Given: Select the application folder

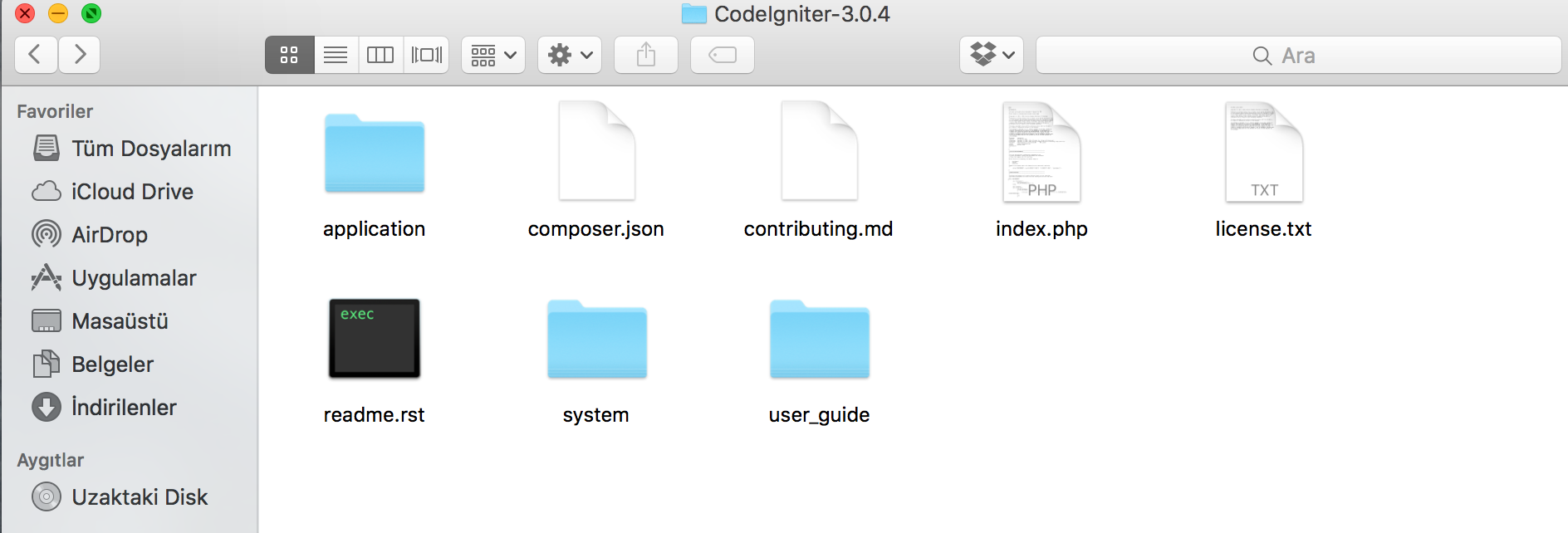Looking at the screenshot, I should point(375,154).
